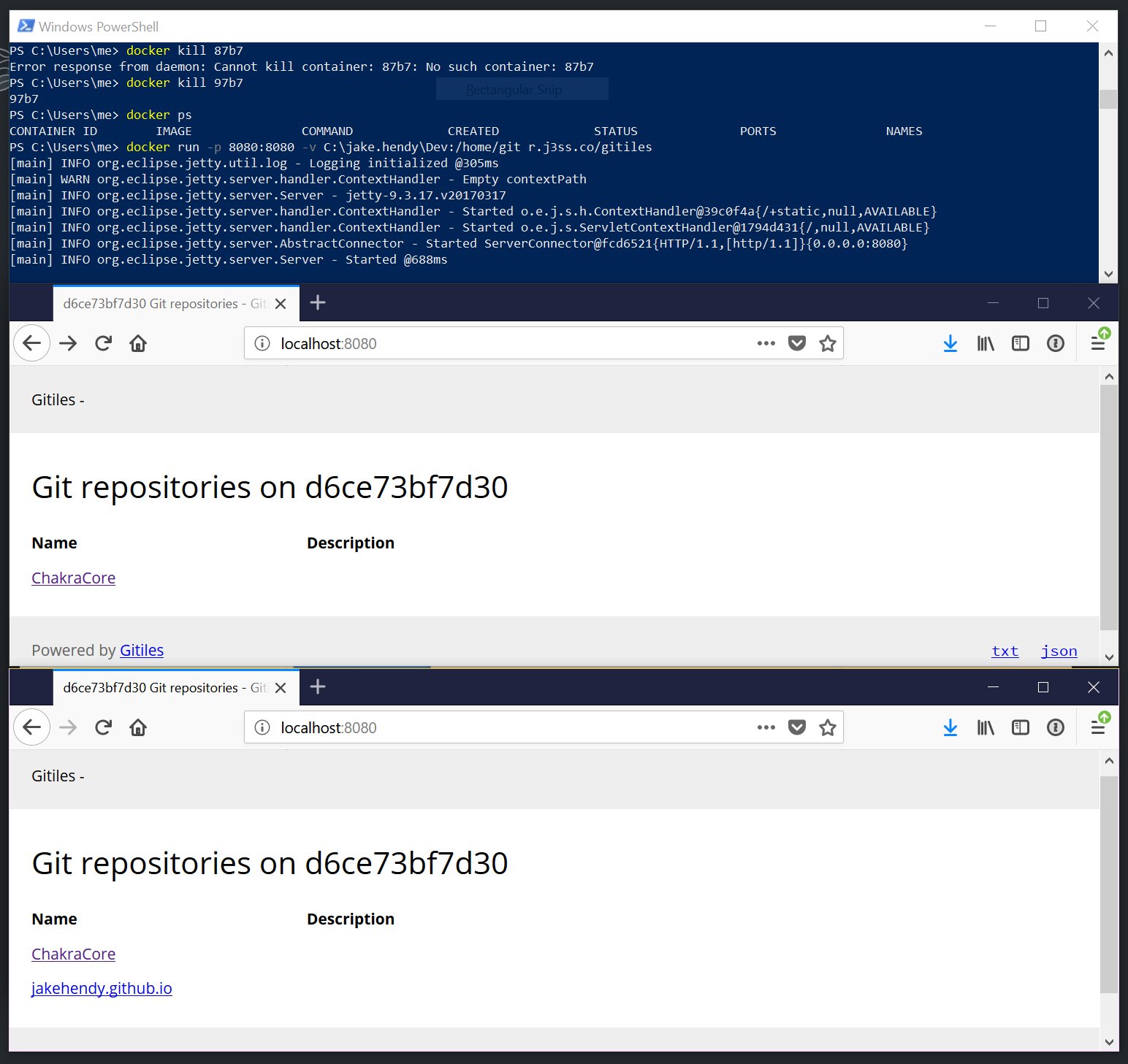Click Forward arrow in lower Firefox window

68,727
